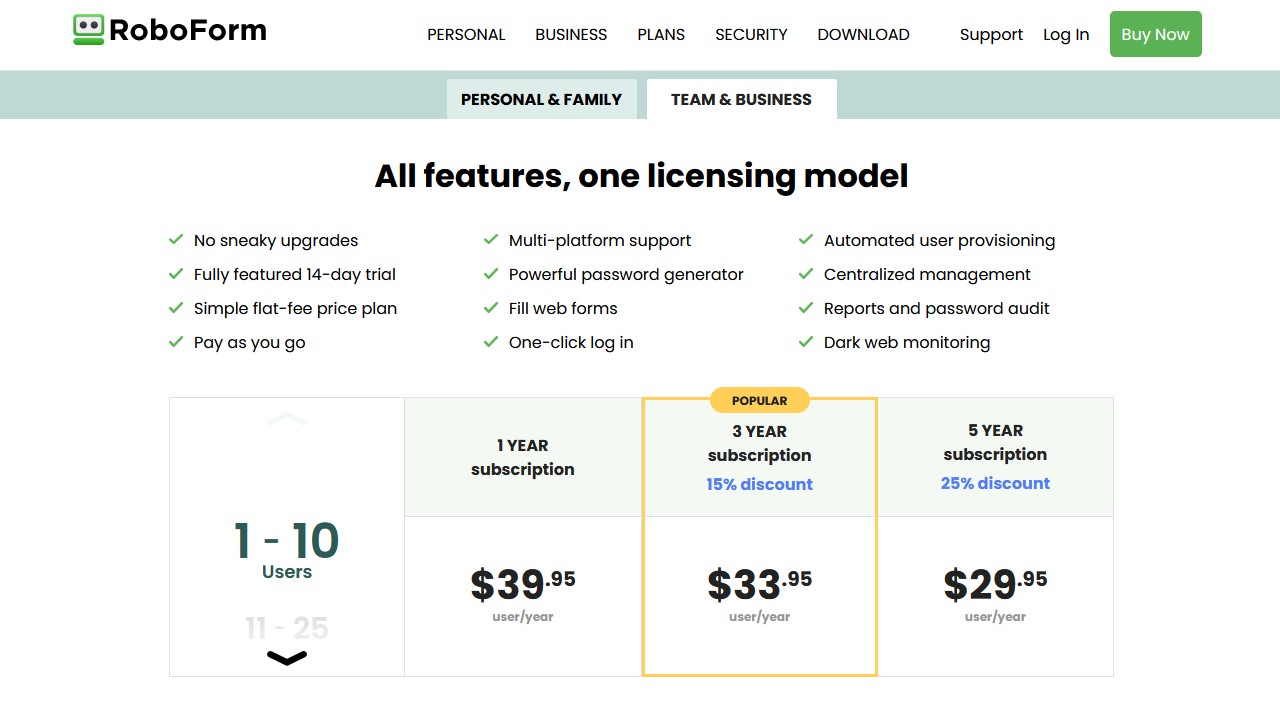Screen dimensions: 1280x704
Task: Open the SECURITY menu item
Action: click(751, 34)
